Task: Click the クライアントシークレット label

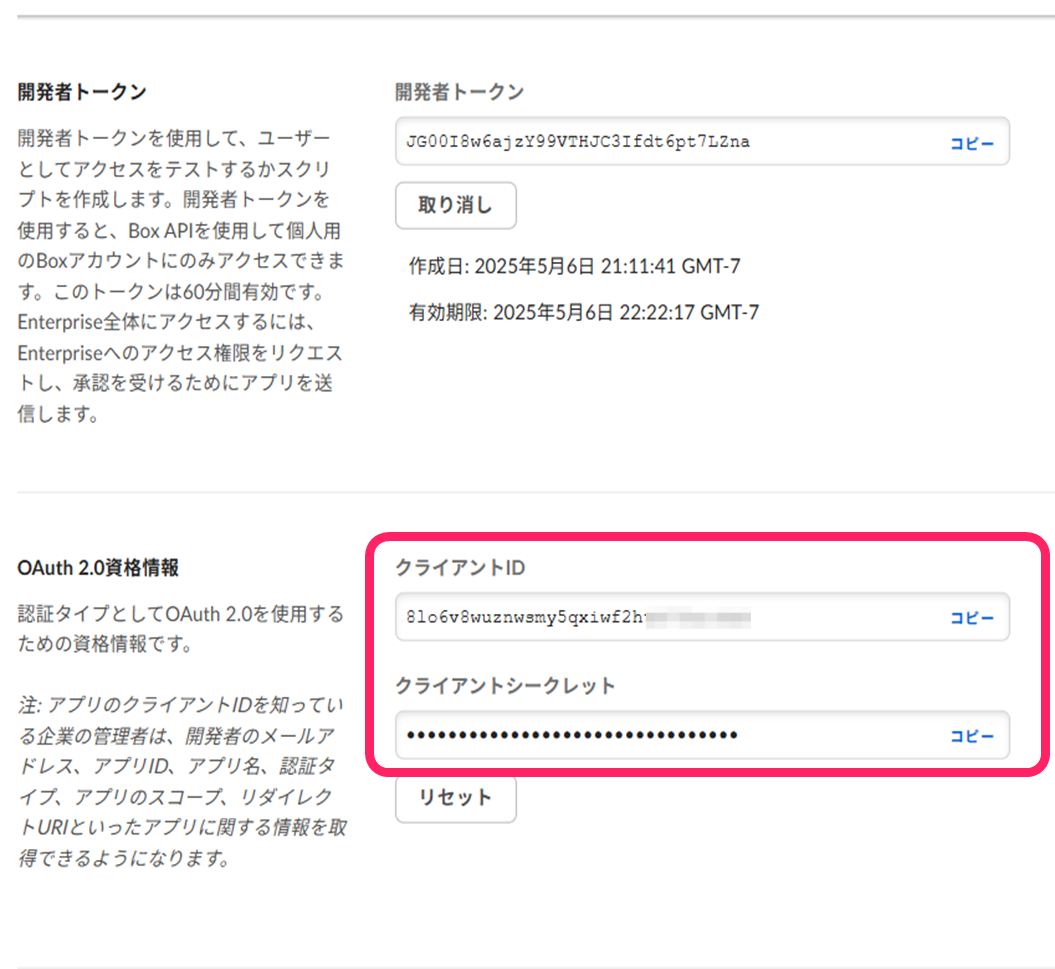Action: [505, 686]
